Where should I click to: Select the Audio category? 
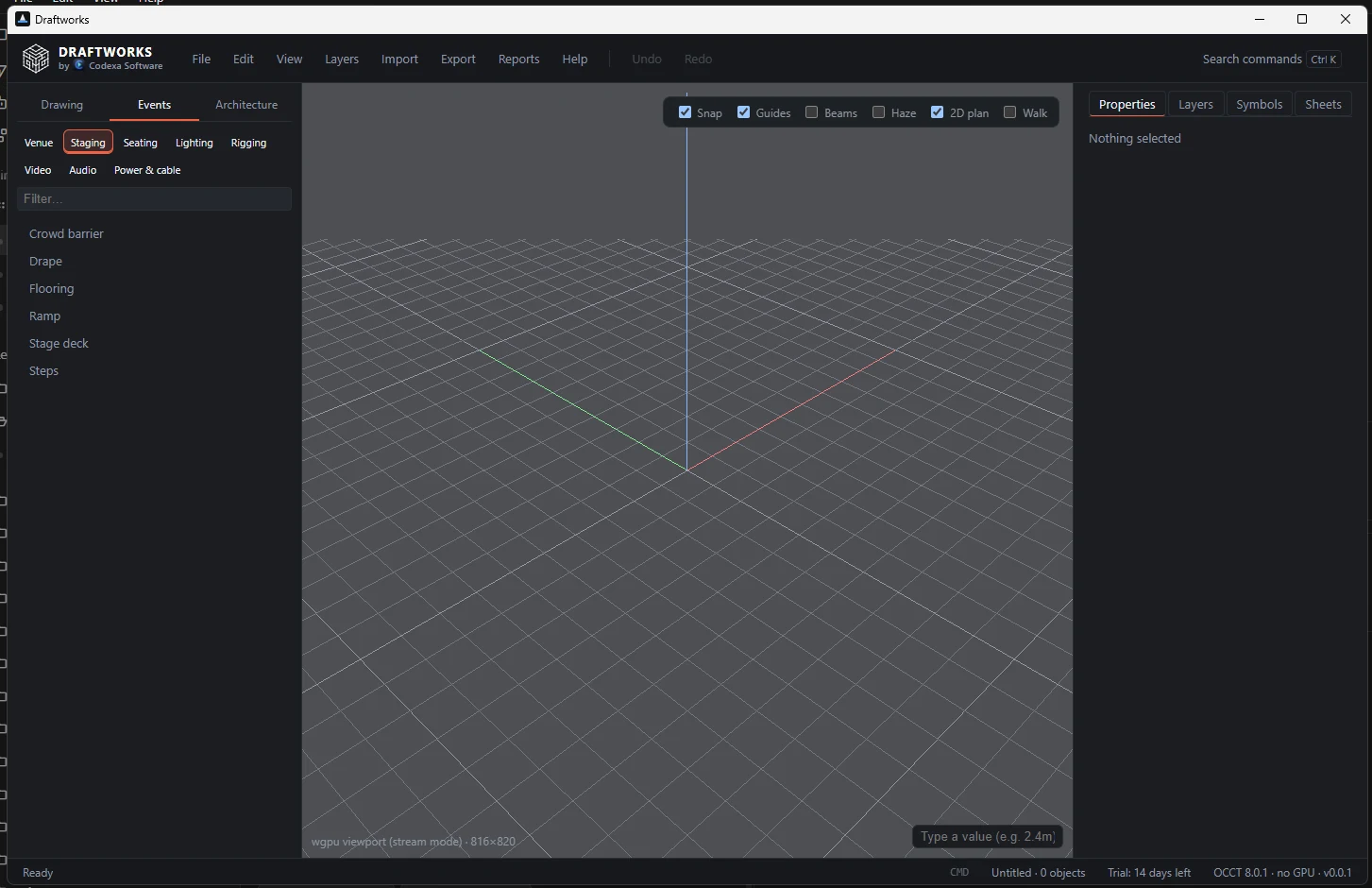coord(82,170)
